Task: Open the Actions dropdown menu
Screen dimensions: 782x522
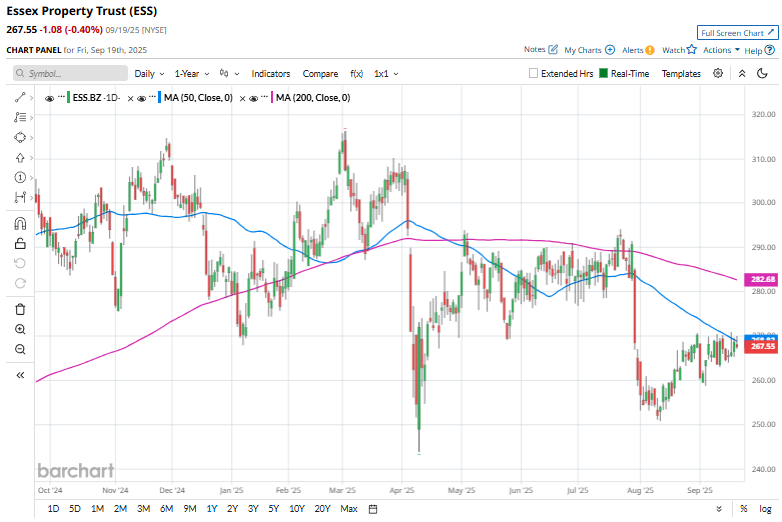Action: click(721, 50)
